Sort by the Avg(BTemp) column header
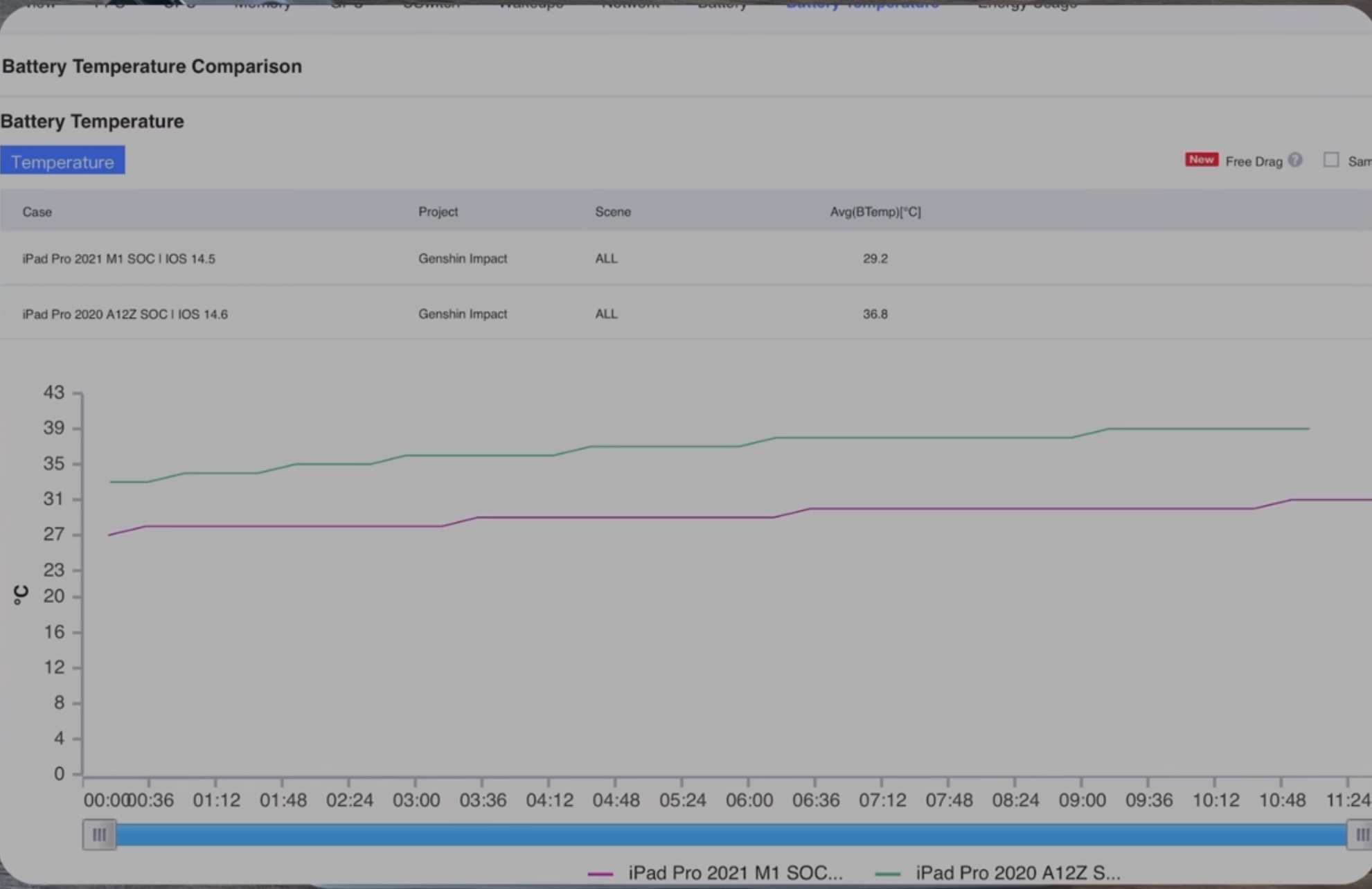This screenshot has width=1372, height=889. tap(875, 212)
